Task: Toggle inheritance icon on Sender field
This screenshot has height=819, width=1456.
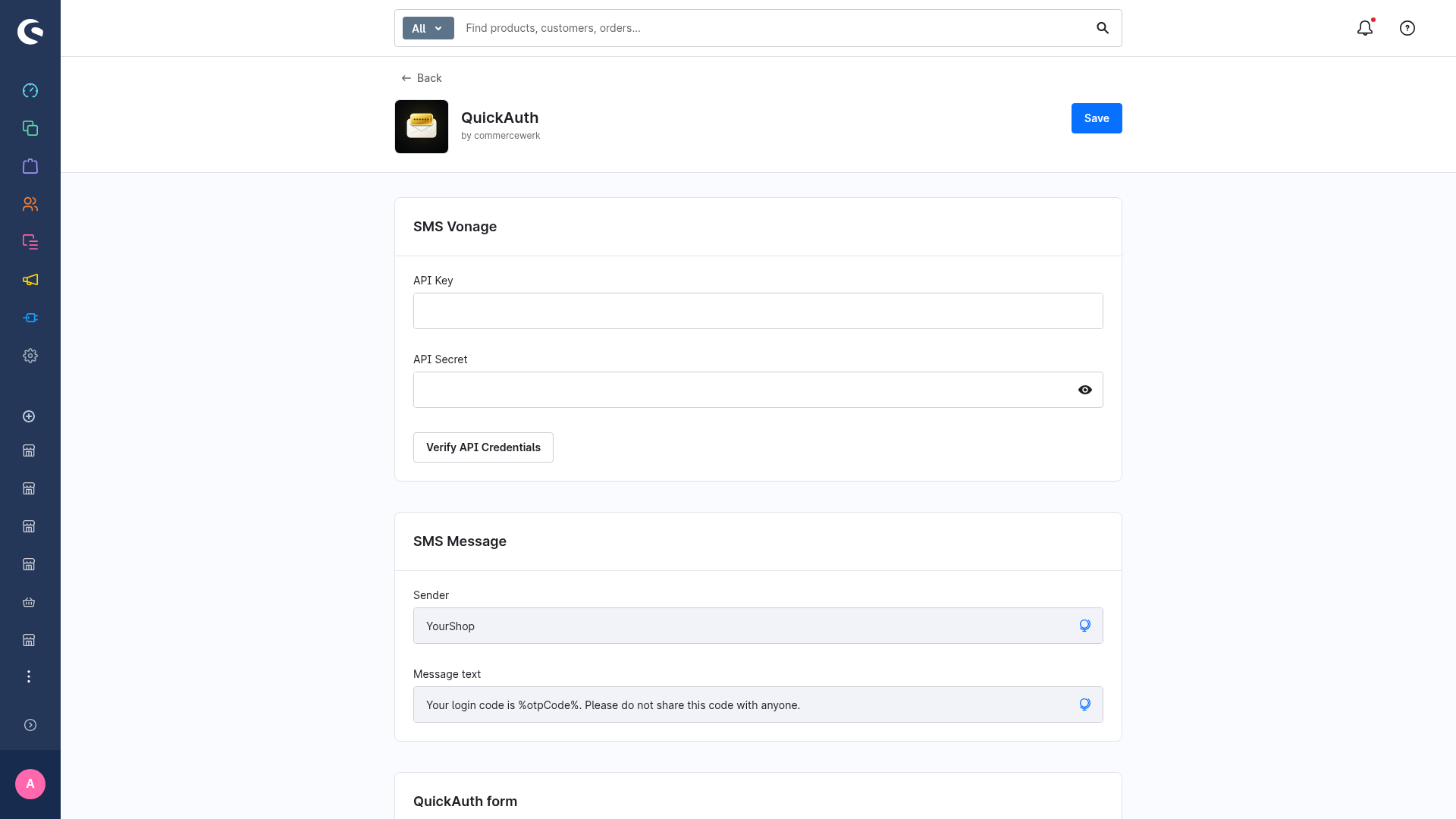Action: coord(1085,626)
